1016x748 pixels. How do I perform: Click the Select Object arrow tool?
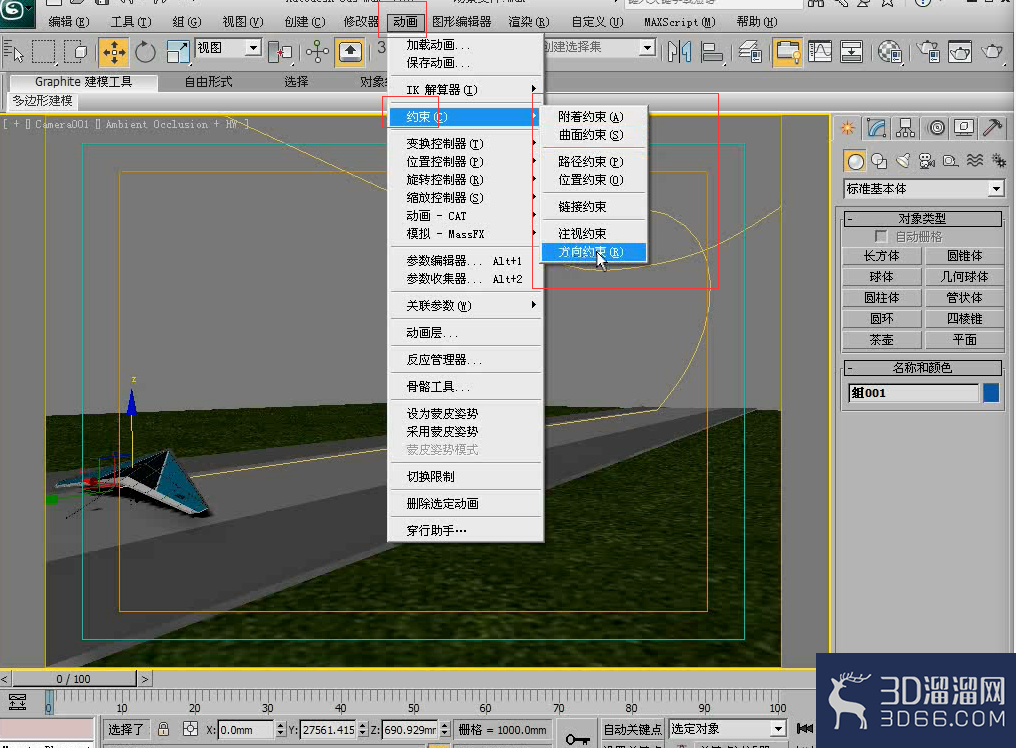(14, 52)
